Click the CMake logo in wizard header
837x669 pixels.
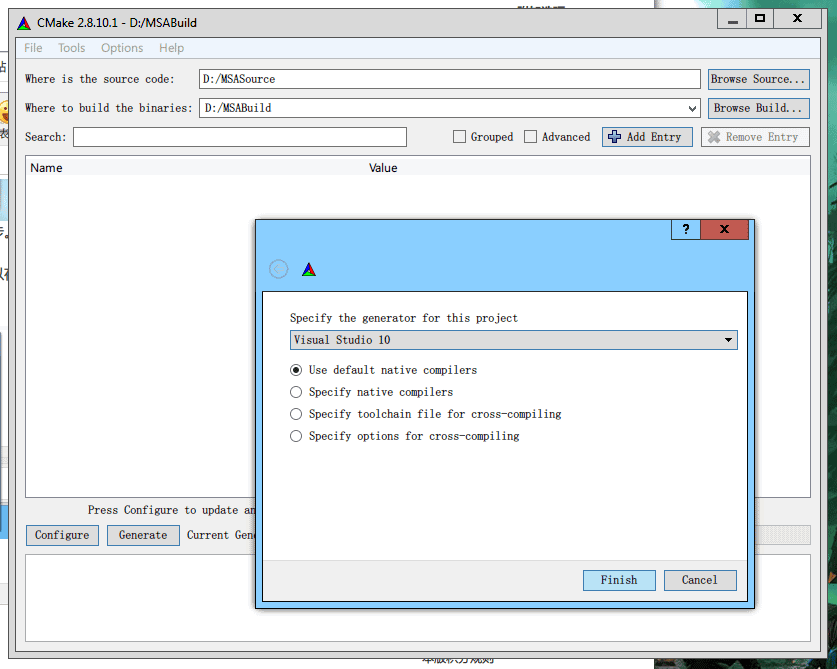[309, 269]
